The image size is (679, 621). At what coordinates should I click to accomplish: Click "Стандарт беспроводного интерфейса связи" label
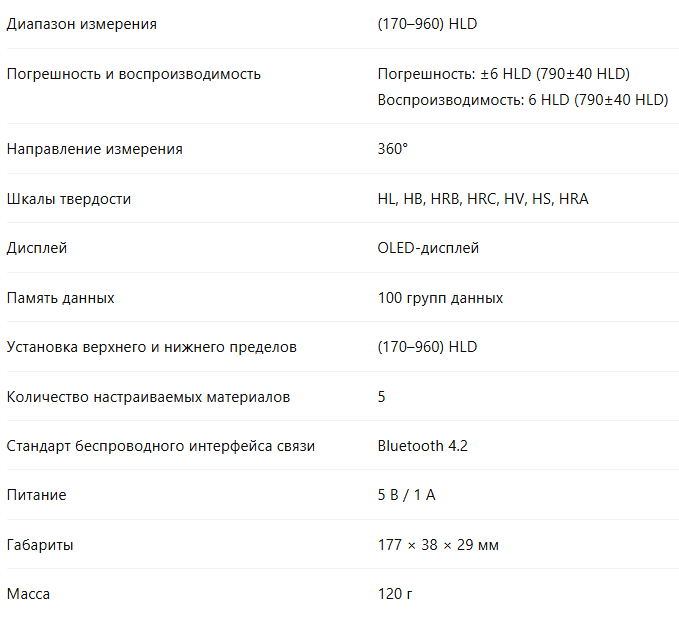coord(160,446)
